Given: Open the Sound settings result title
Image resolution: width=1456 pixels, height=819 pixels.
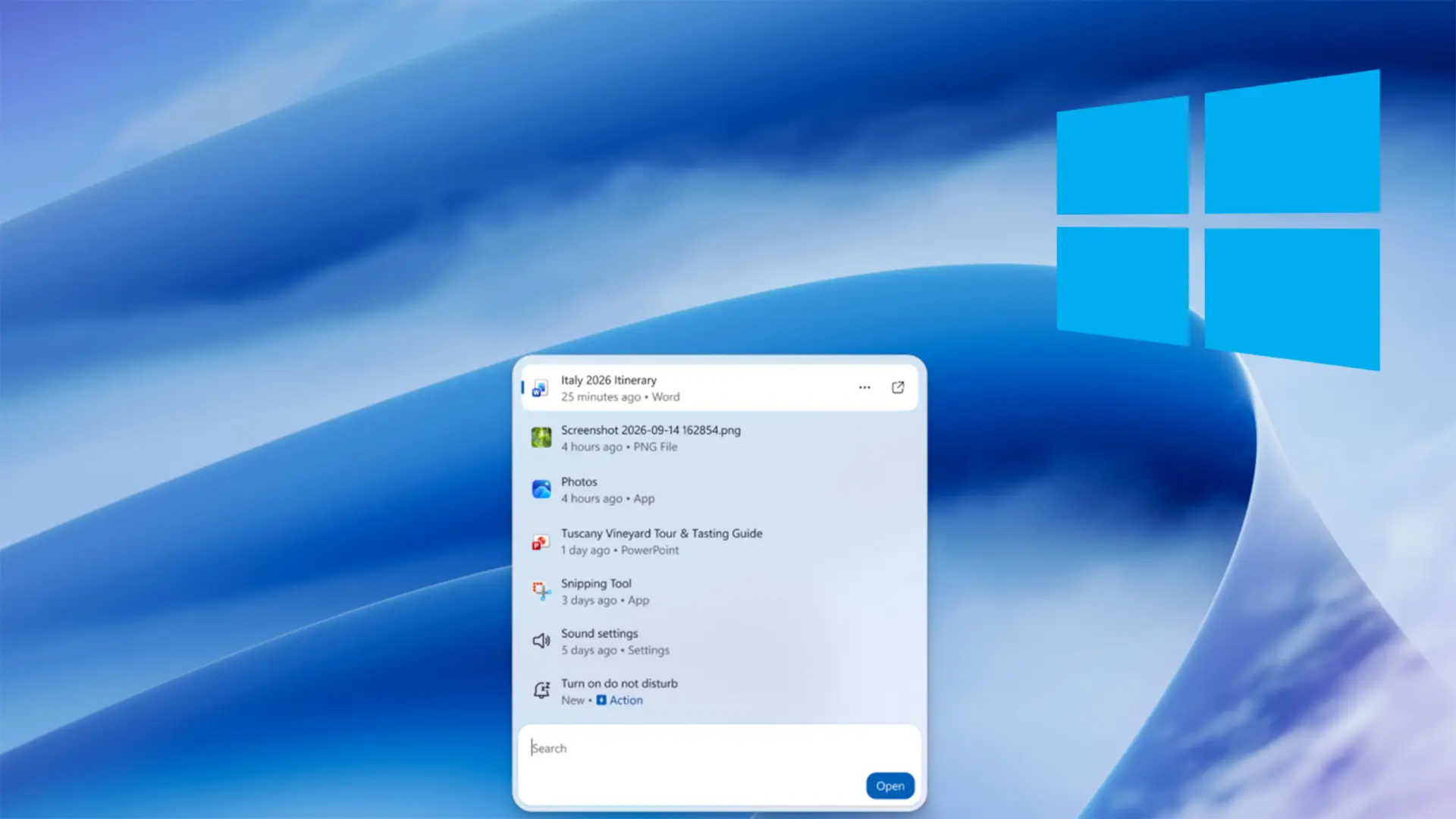Looking at the screenshot, I should coord(600,633).
